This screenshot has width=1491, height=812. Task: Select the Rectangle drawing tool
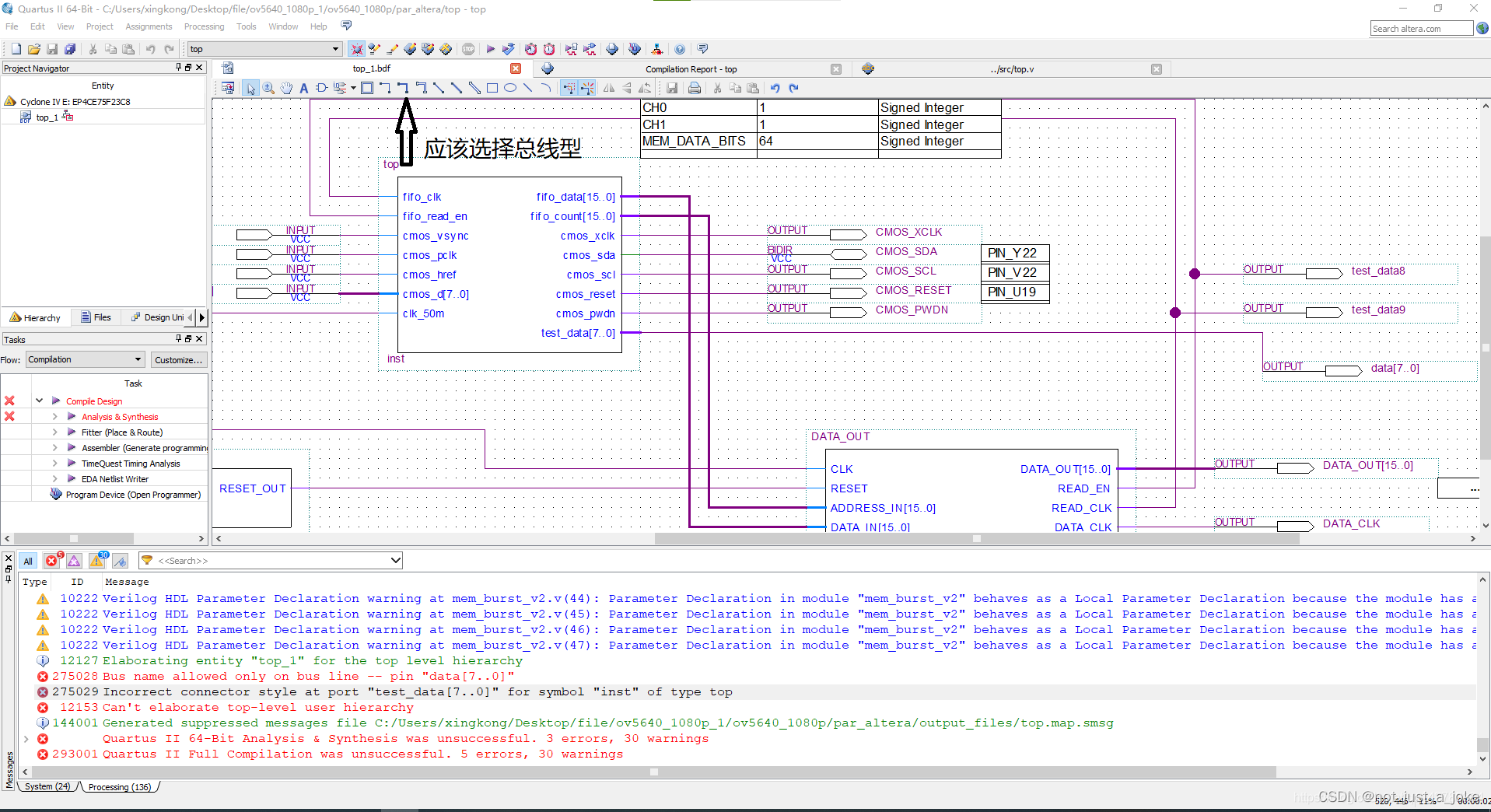point(492,88)
